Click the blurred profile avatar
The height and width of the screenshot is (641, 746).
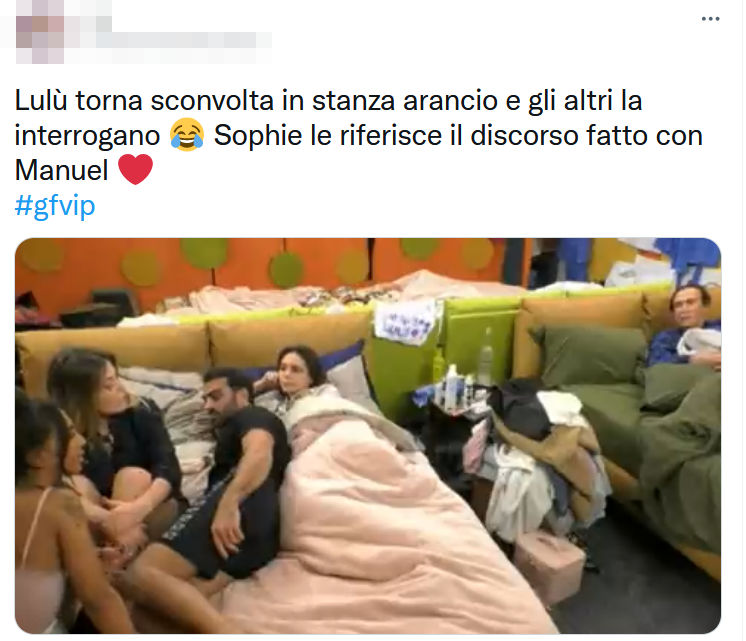click(40, 32)
